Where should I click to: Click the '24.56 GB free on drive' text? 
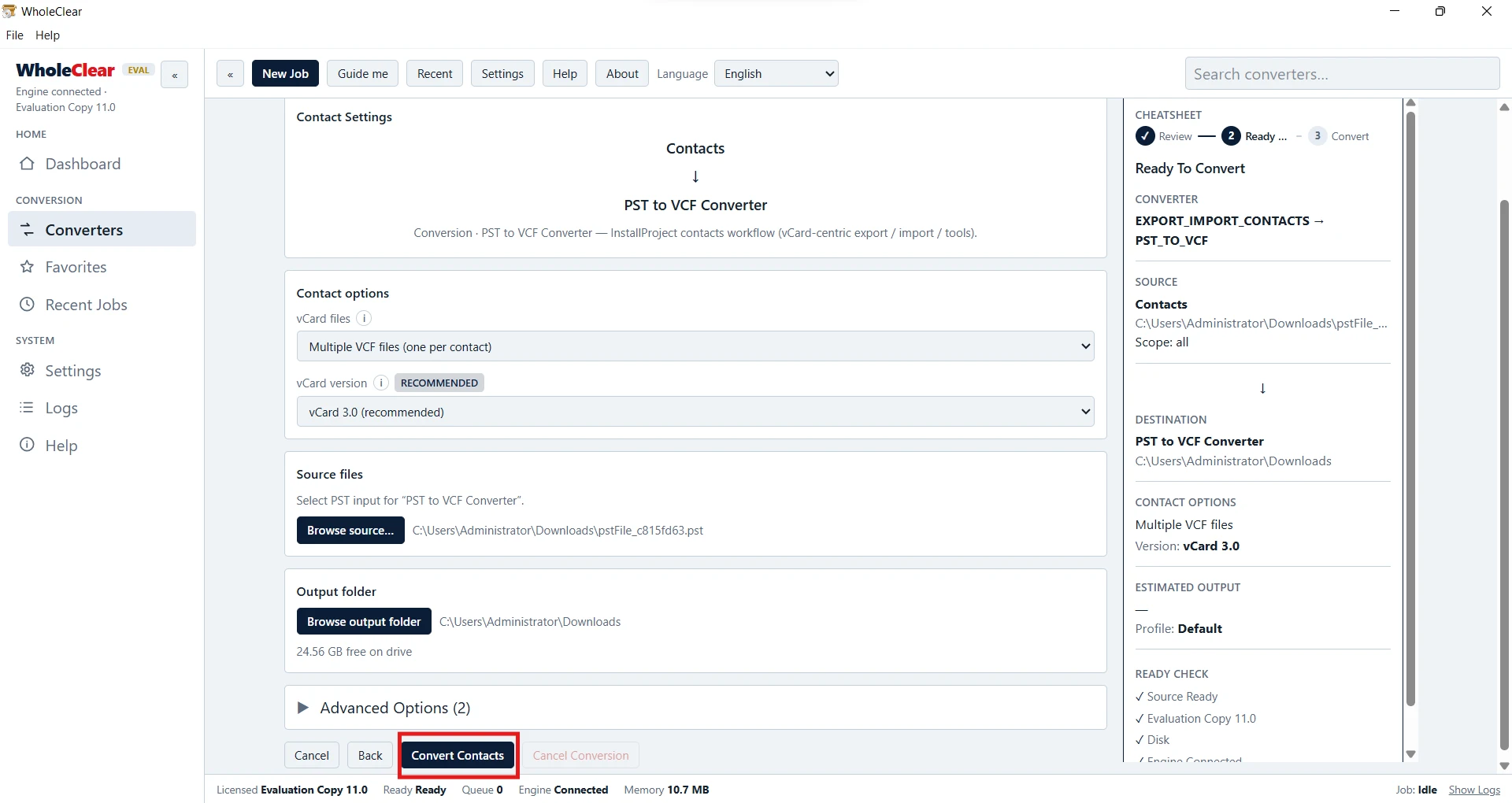coord(354,652)
